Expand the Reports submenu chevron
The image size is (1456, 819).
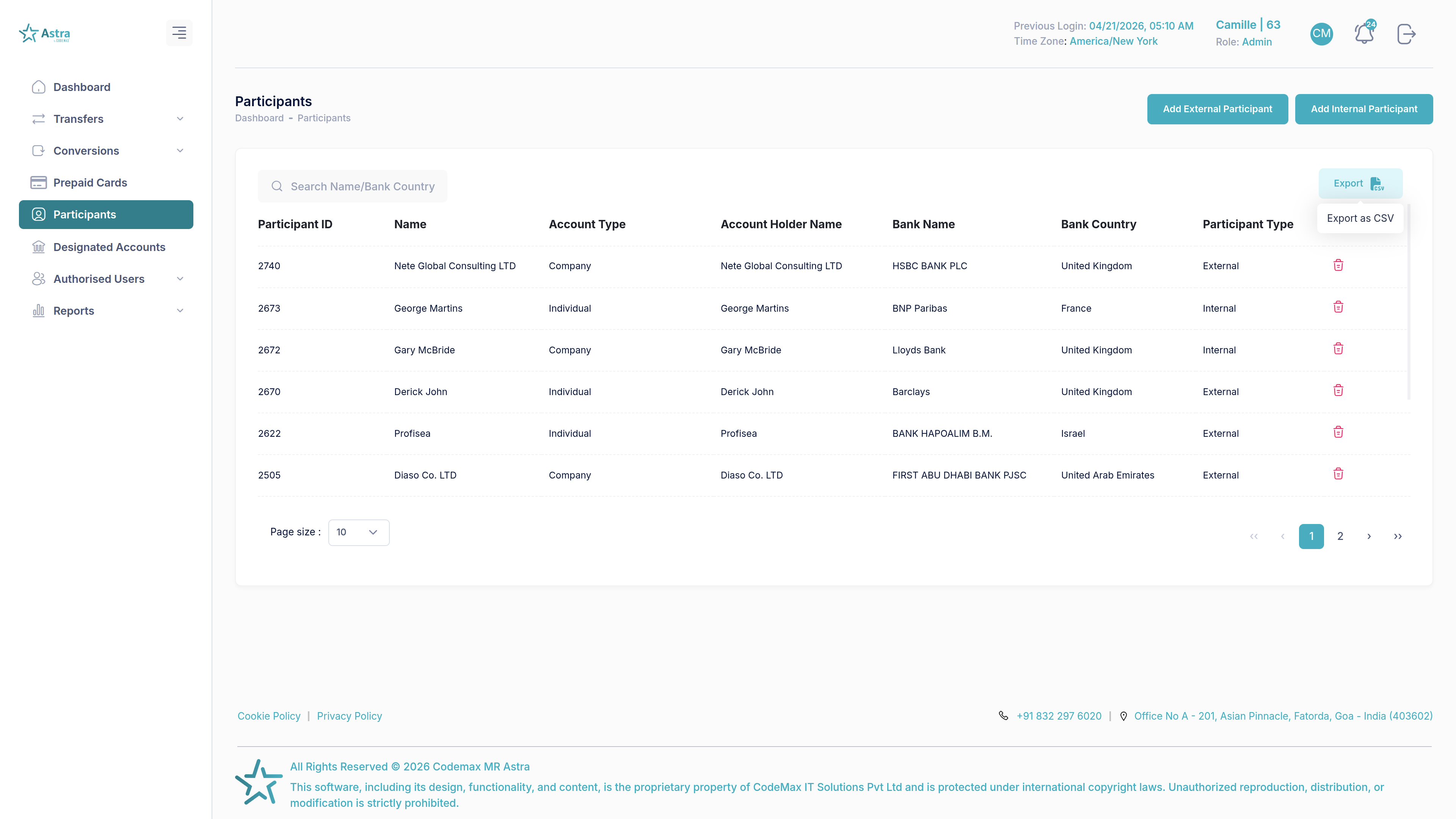click(180, 310)
